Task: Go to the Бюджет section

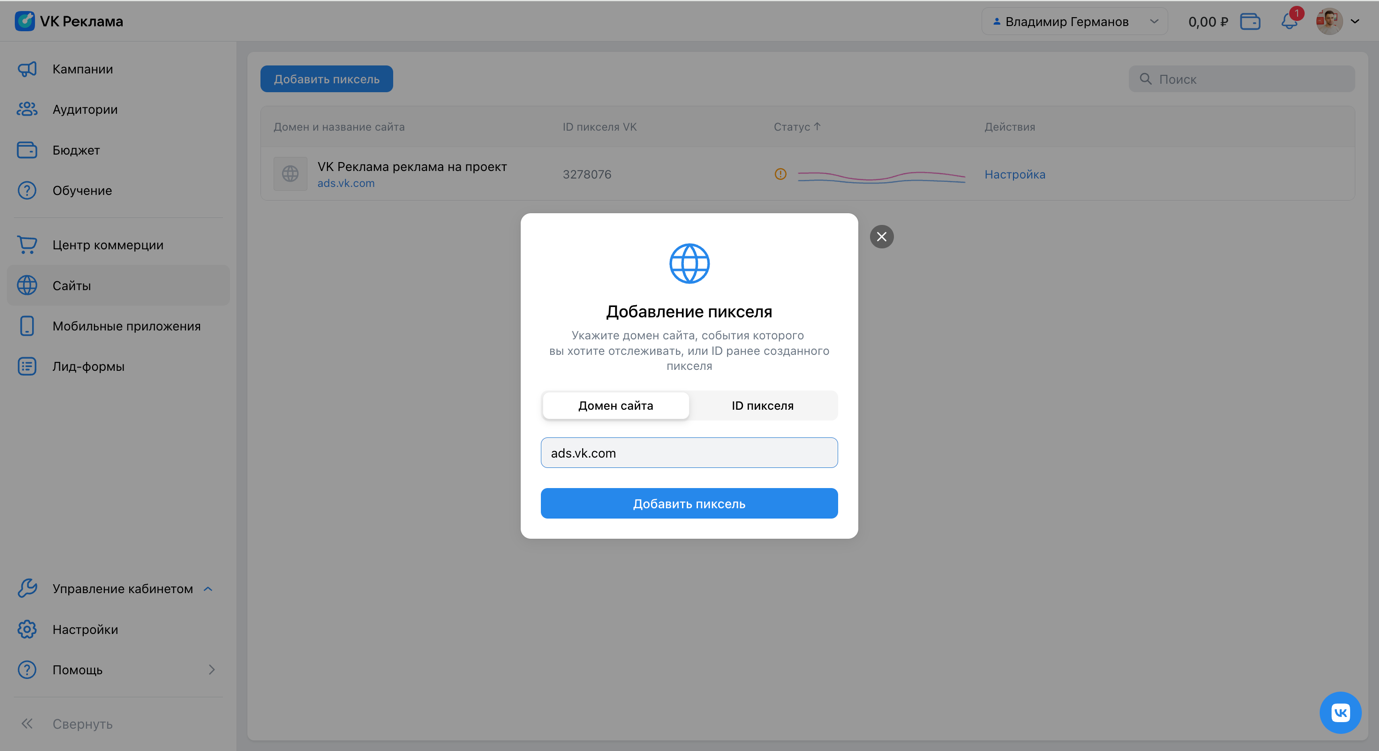Action: 76,150
